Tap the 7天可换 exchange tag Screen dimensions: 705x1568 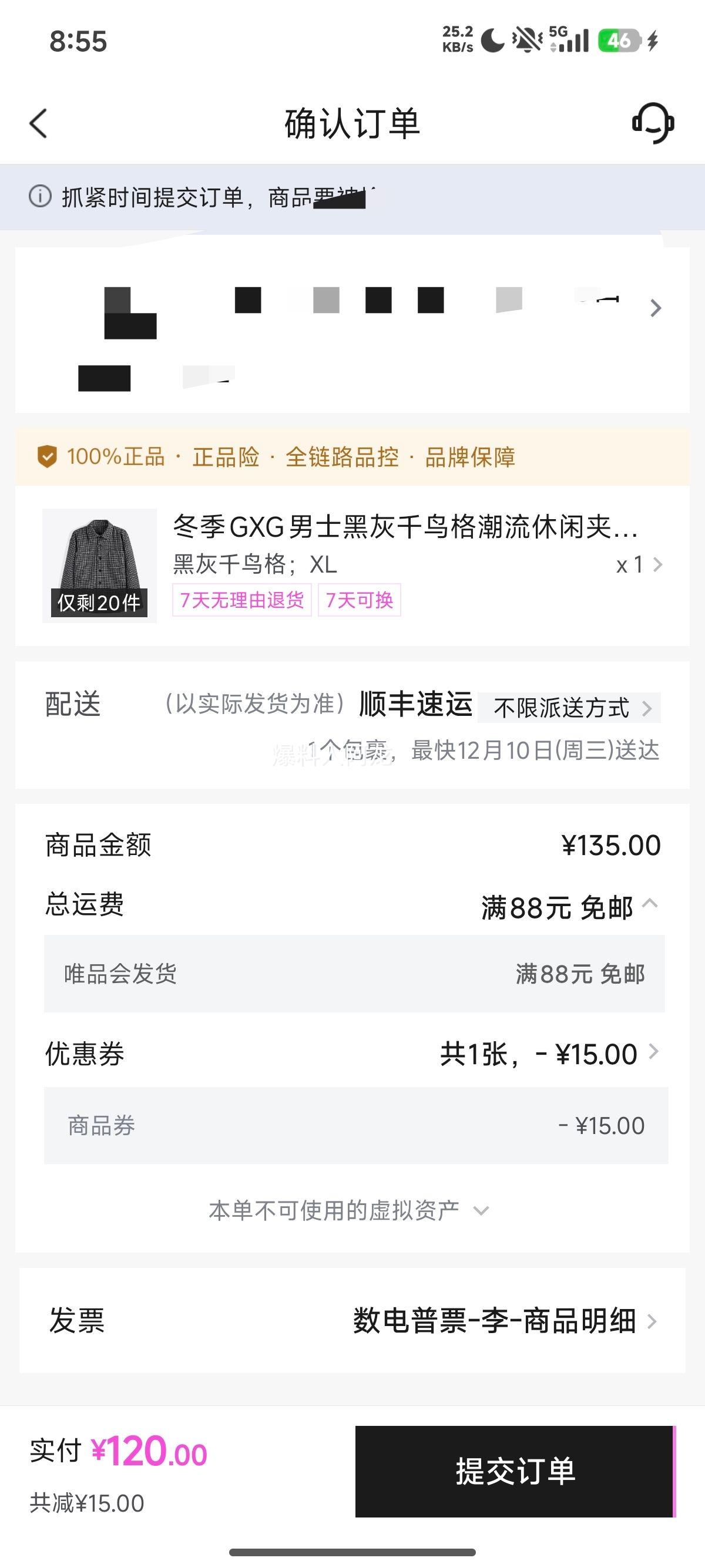coord(359,600)
